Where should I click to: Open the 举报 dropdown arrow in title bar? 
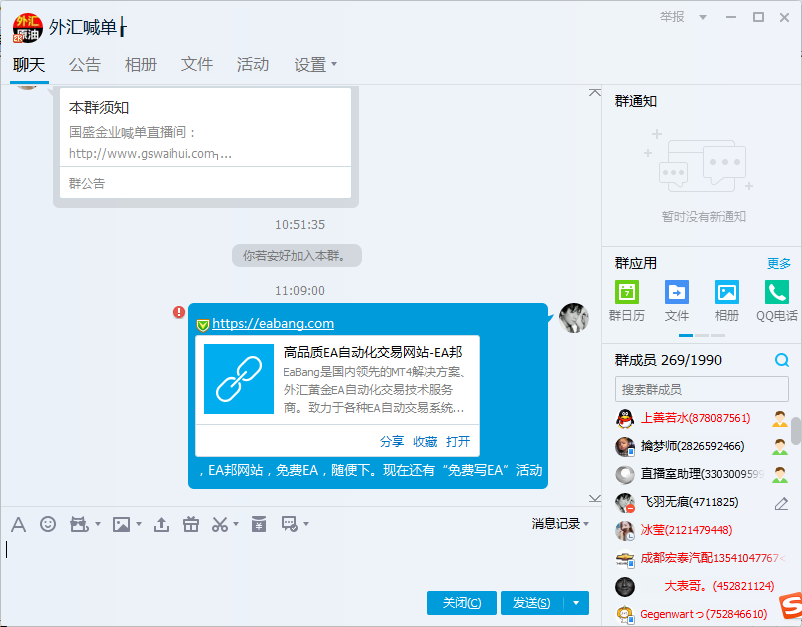tap(703, 17)
